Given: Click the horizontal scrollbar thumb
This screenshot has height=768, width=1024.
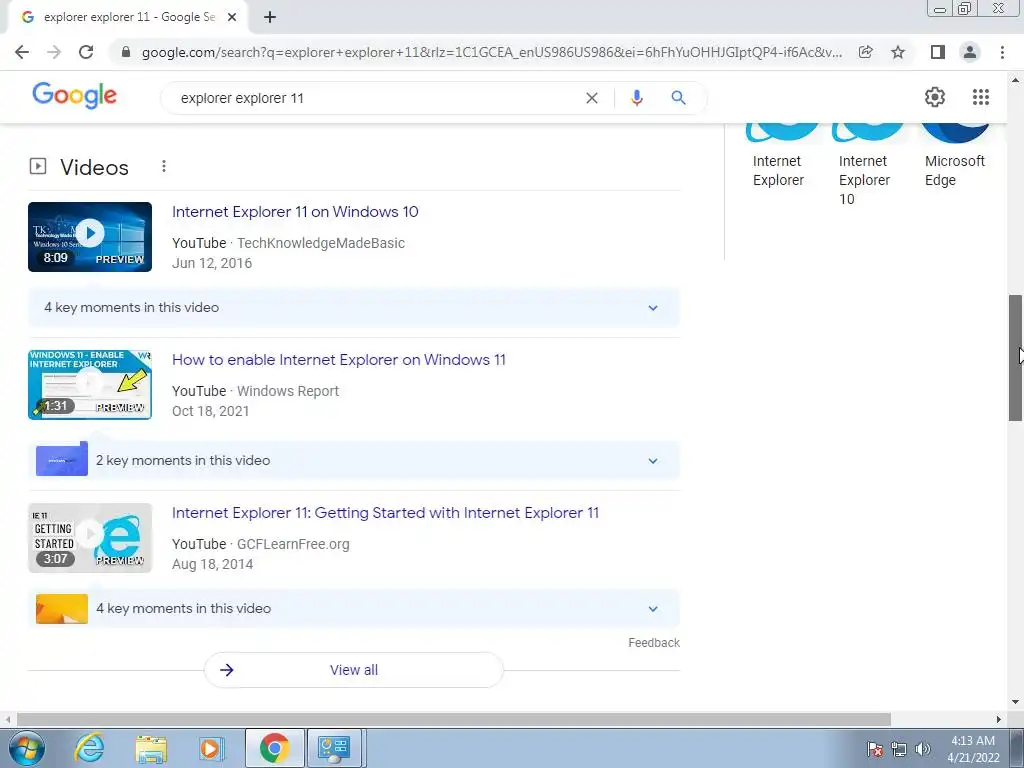Looking at the screenshot, I should coord(454,719).
